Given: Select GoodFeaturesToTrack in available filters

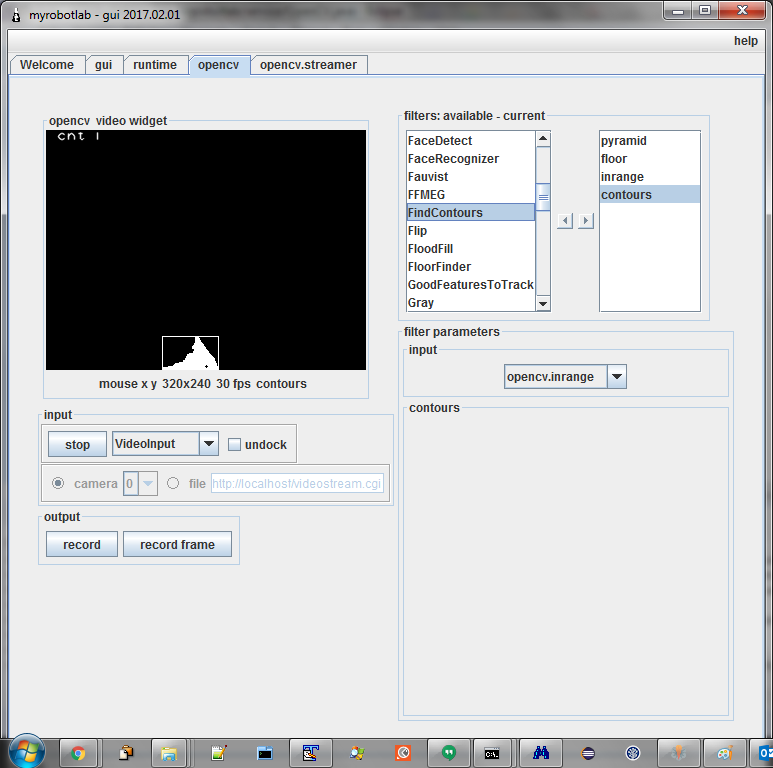Looking at the screenshot, I should [471, 284].
